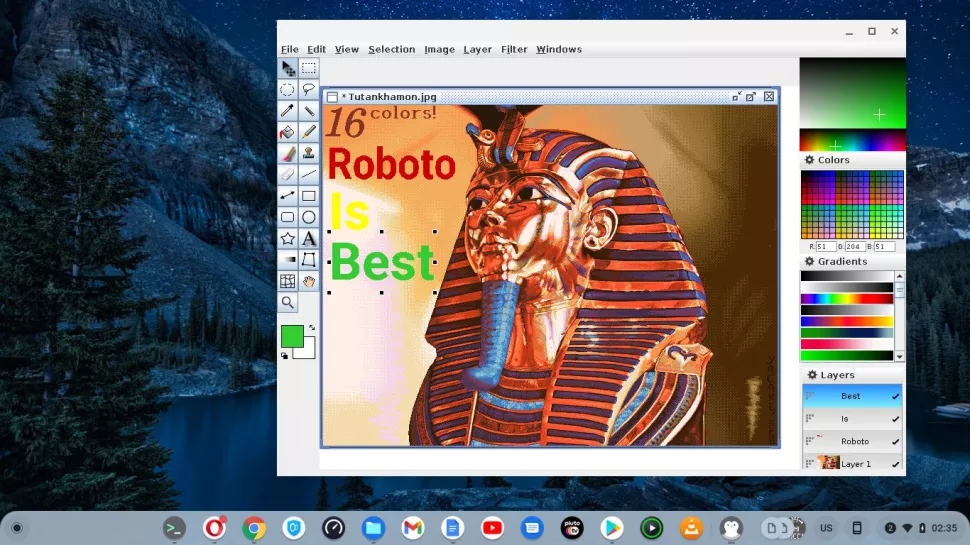Select the Rectangle shape tool

[x=309, y=196]
